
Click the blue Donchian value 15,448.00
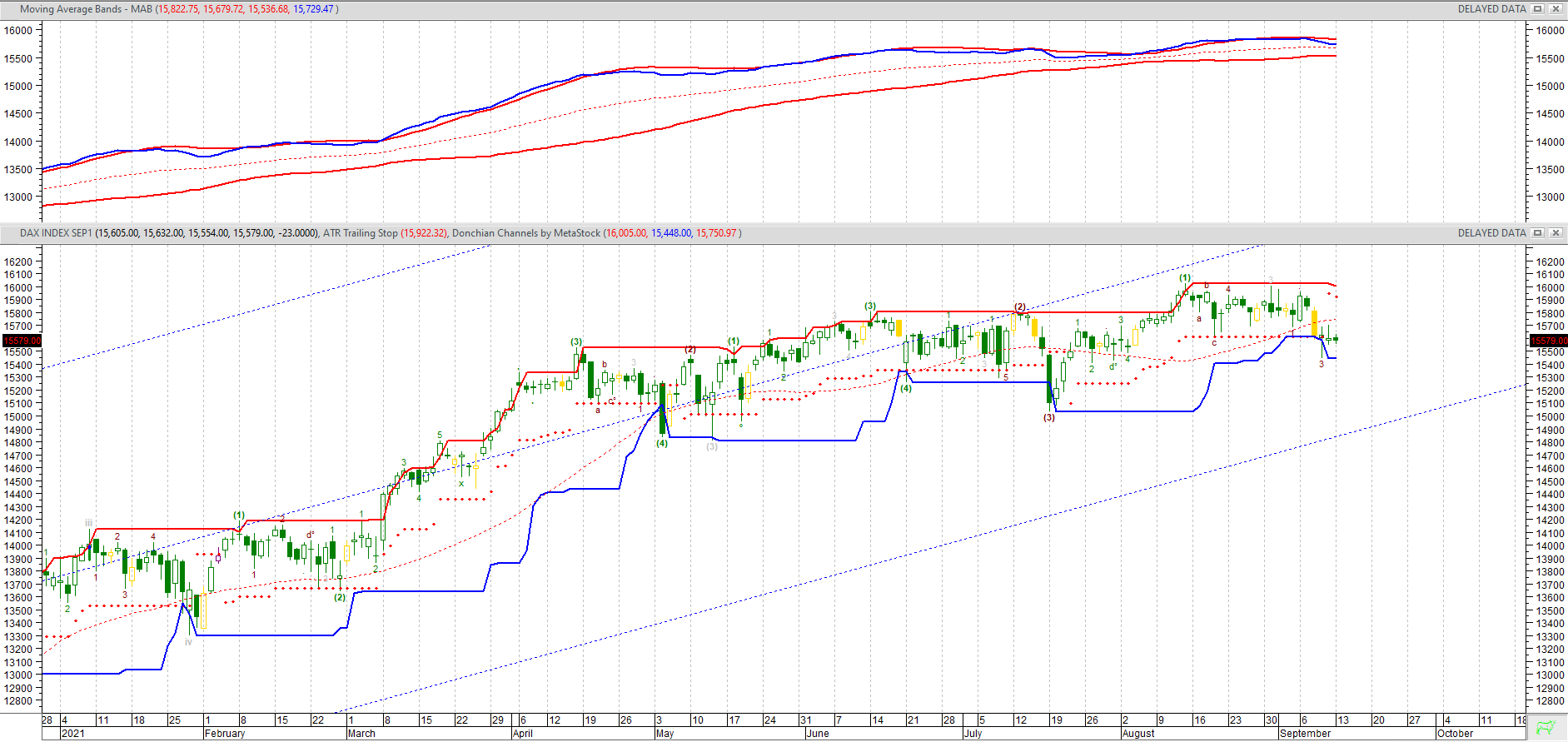click(671, 233)
